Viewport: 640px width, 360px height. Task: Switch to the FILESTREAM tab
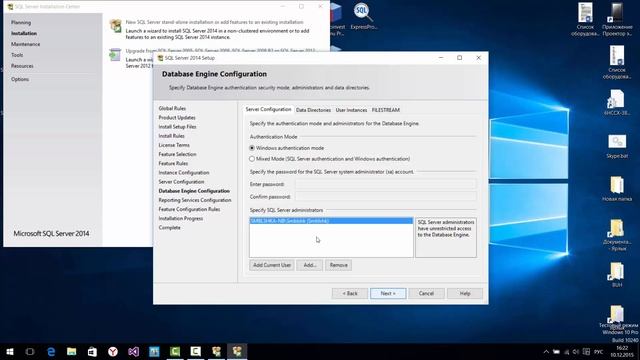click(386, 110)
